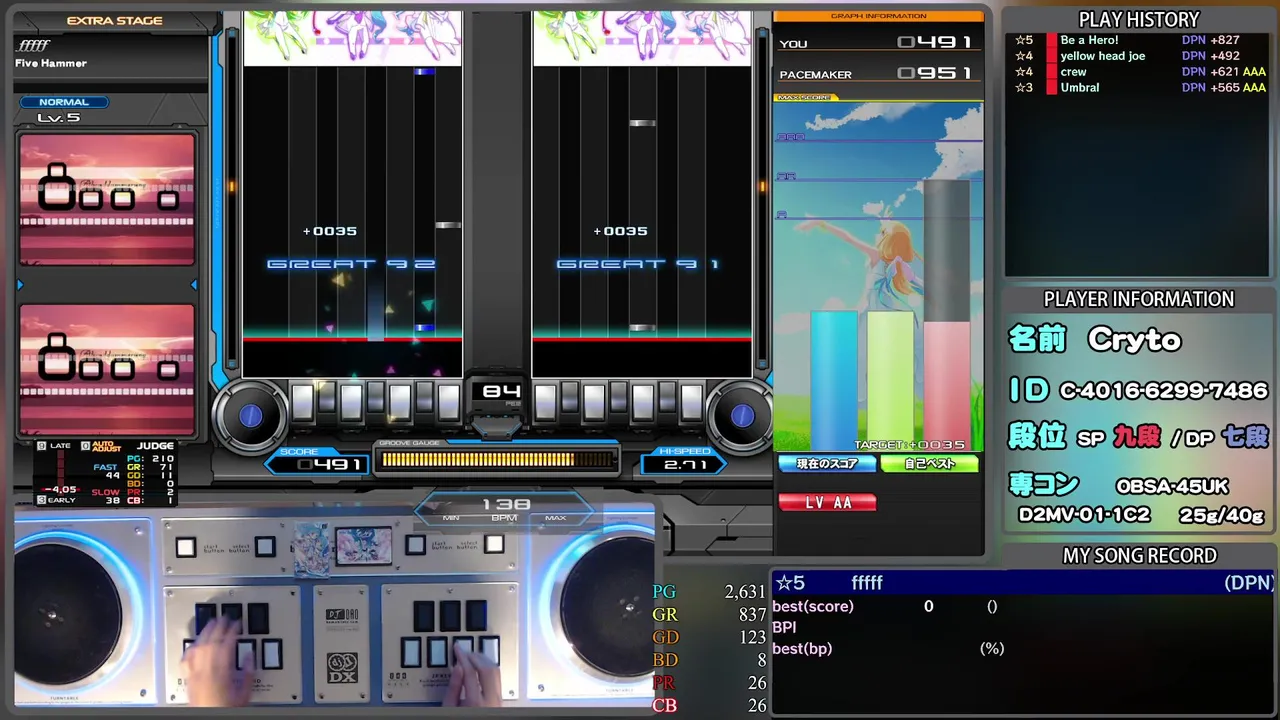Click the GD 123 total count

pos(709,638)
